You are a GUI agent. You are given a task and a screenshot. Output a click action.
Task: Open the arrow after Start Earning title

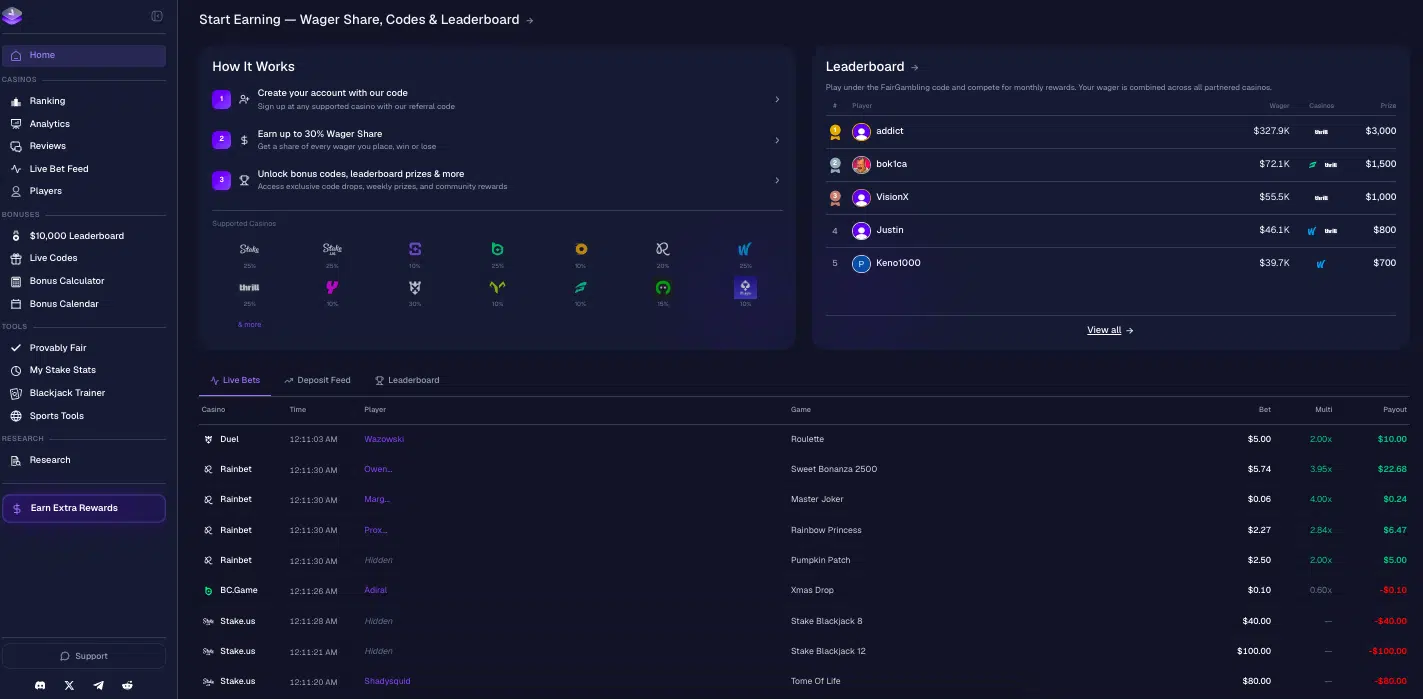click(x=530, y=20)
